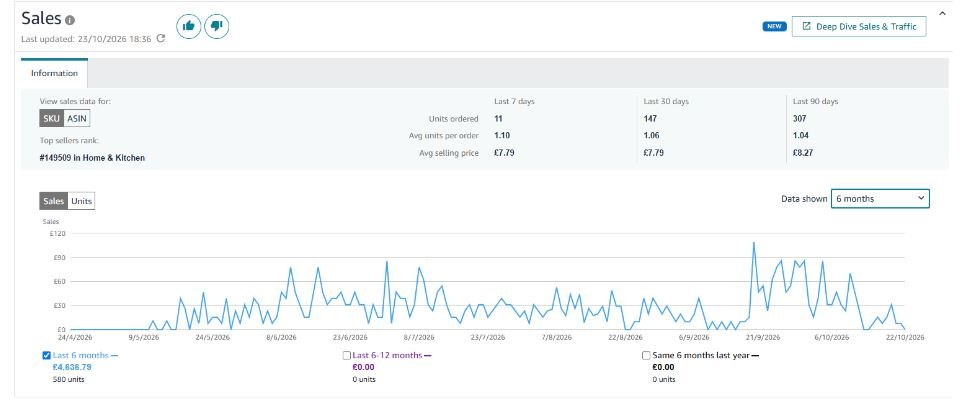Screen dimensions: 967x411
Task: Open the Sales info tooltip icon
Action: (70, 20)
